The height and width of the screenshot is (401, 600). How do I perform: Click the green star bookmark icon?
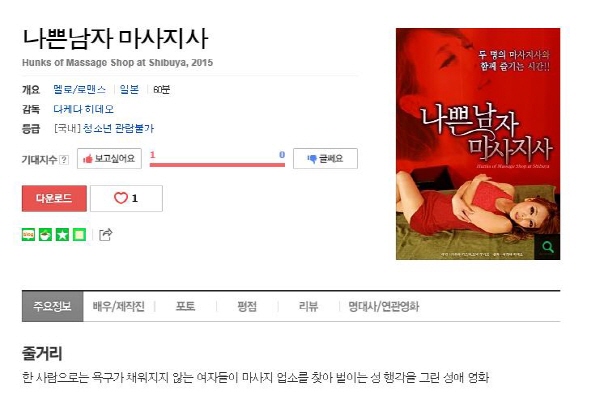(x=62, y=235)
